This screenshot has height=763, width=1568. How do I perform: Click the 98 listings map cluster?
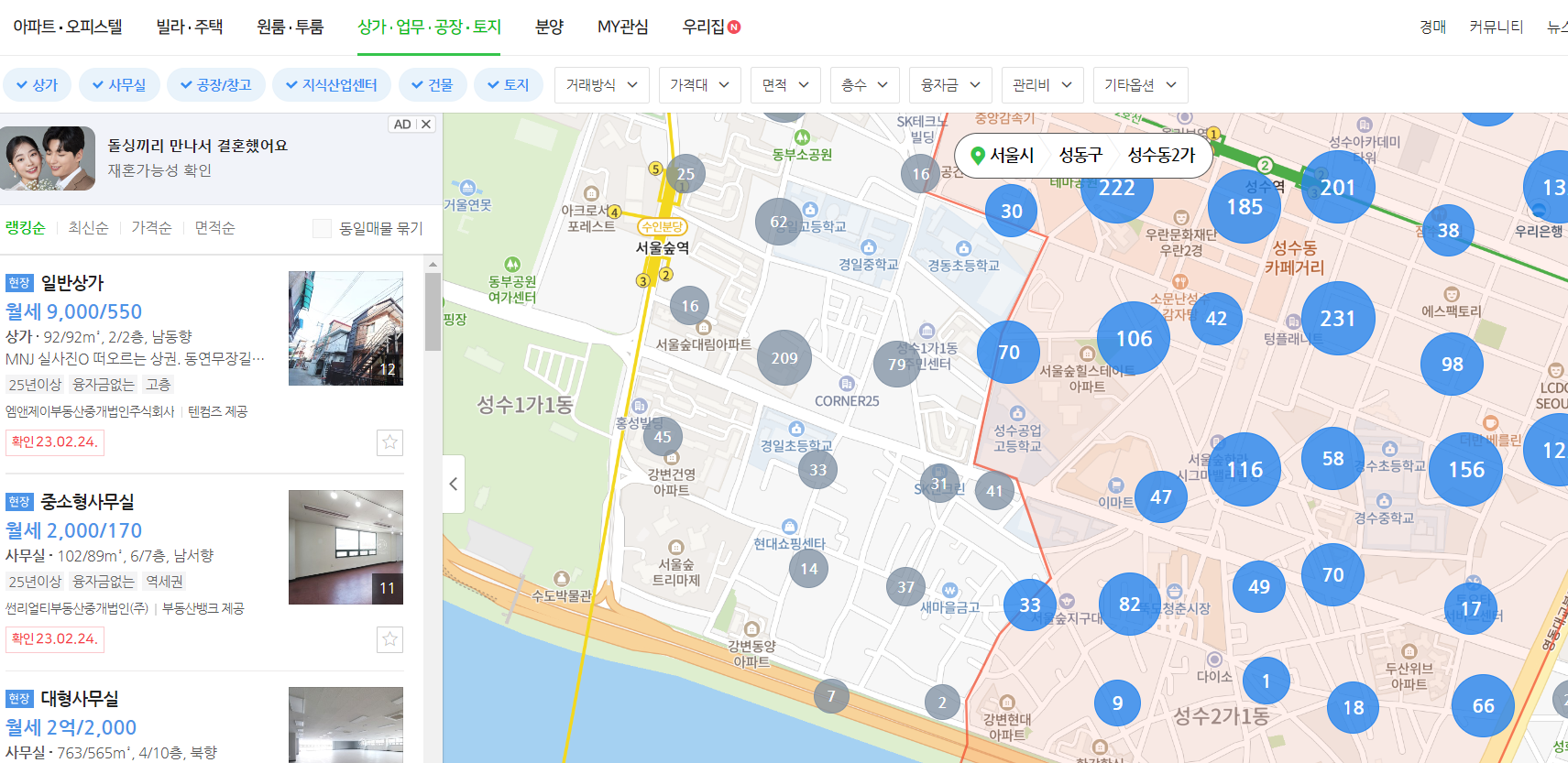click(1452, 365)
